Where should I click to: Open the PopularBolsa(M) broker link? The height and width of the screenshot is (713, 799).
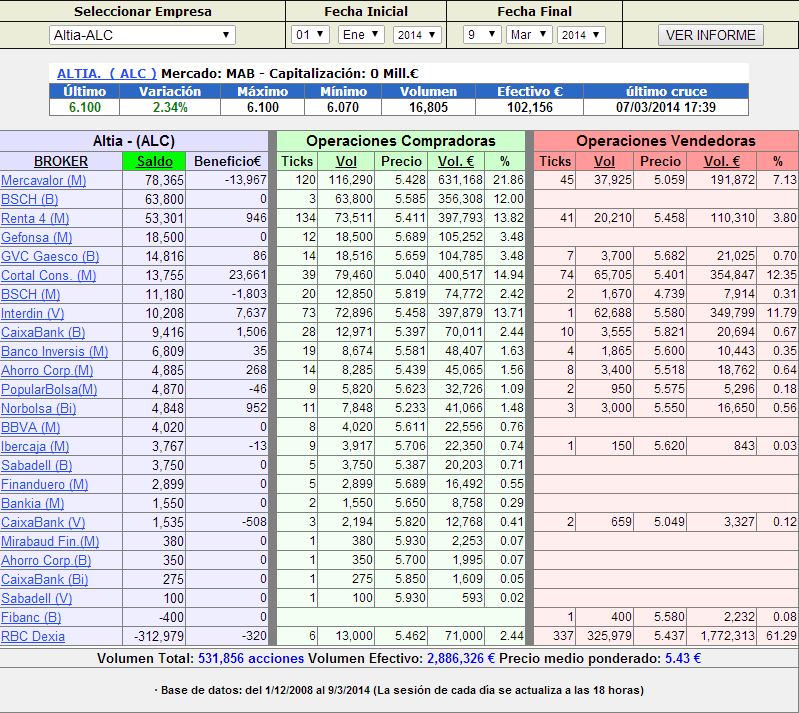pyautogui.click(x=49, y=389)
